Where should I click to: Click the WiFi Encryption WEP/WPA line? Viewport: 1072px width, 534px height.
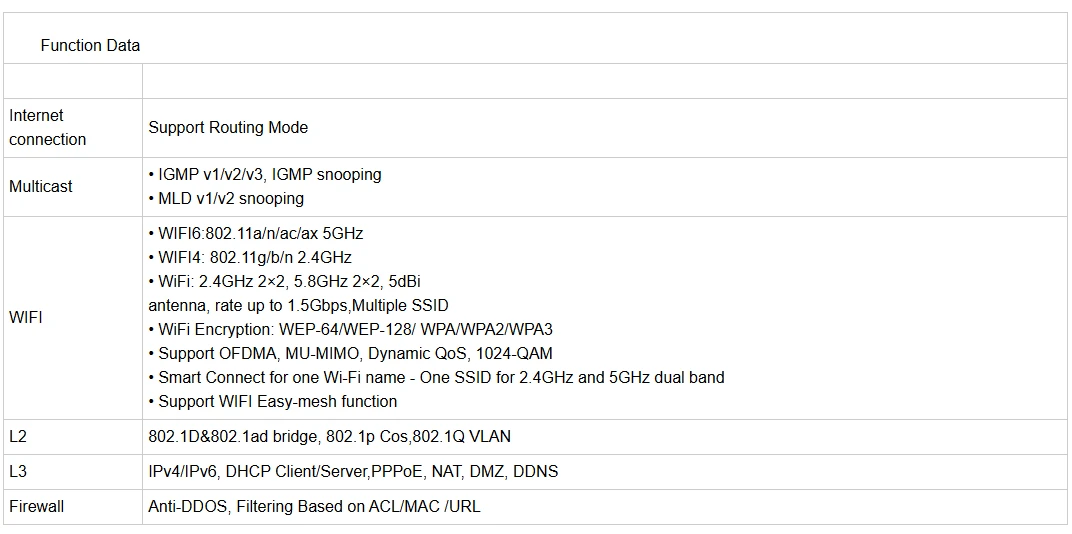(351, 330)
